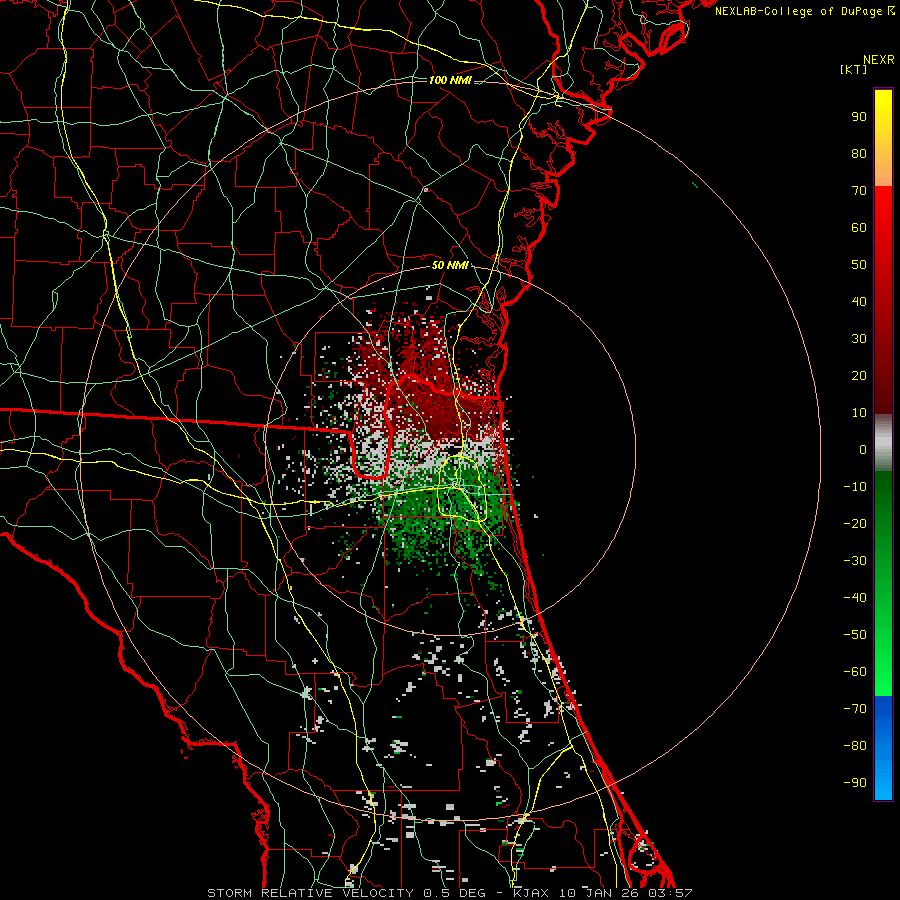Click the 100 NMI range ring label
This screenshot has height=900, width=900.
(x=450, y=80)
